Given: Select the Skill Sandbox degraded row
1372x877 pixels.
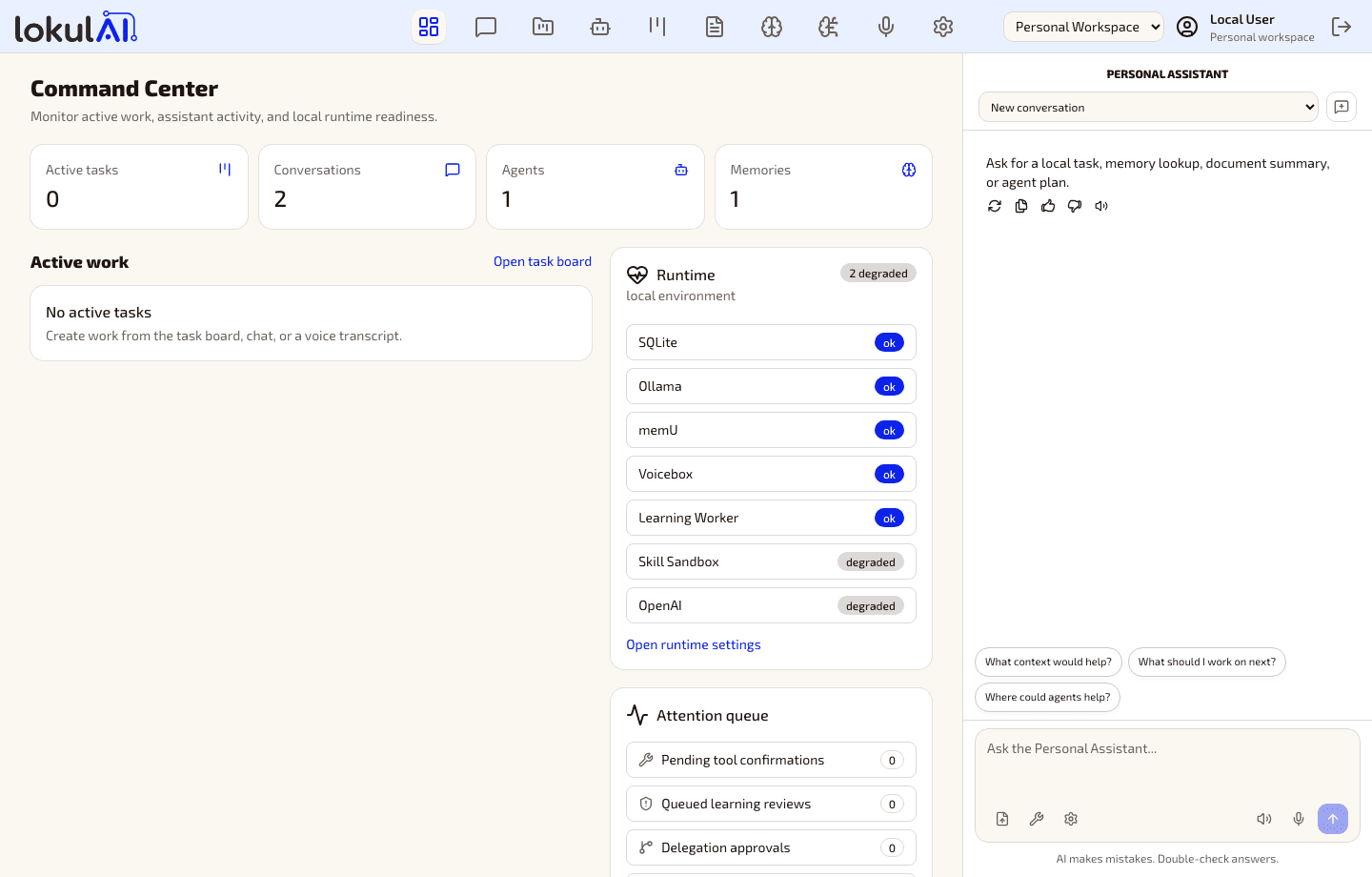Looking at the screenshot, I should pos(771,561).
